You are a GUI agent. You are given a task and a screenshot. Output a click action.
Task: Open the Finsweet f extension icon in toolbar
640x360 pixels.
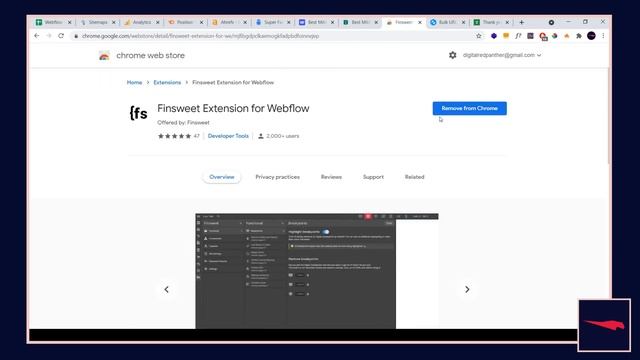pyautogui.click(x=518, y=36)
